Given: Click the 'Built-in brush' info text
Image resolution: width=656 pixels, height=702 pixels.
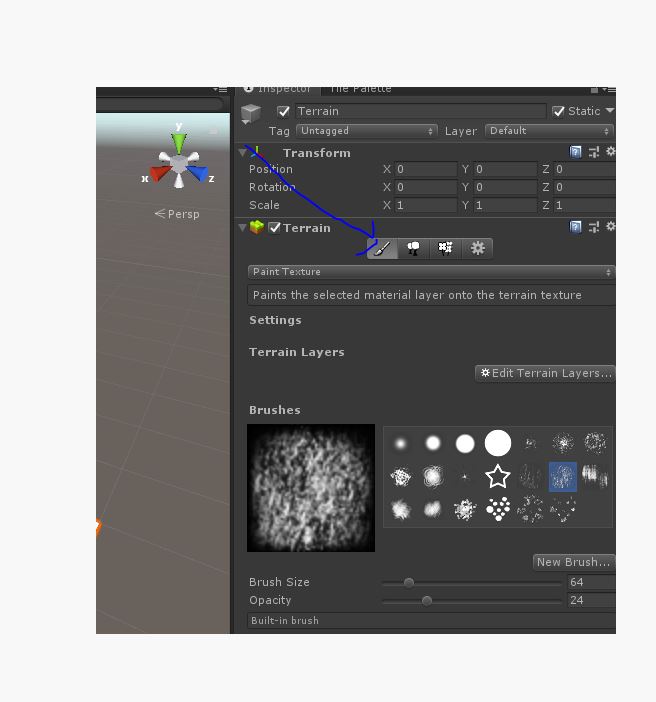Looking at the screenshot, I should pyautogui.click(x=285, y=621).
